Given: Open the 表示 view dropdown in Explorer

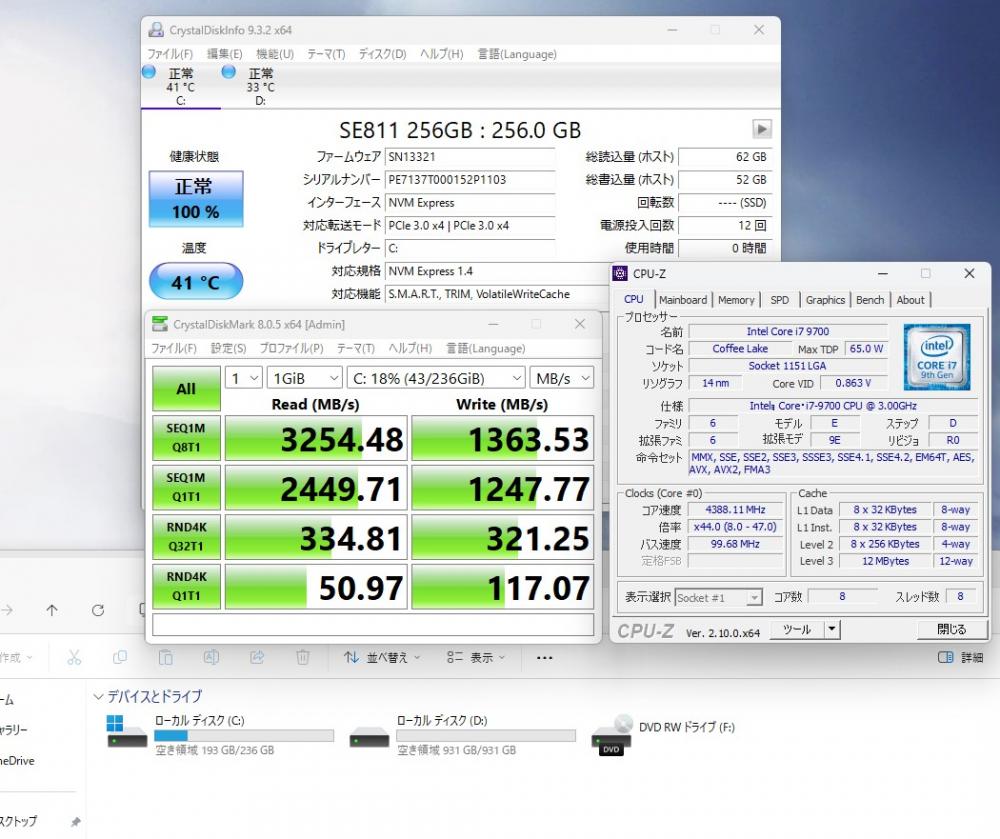Looking at the screenshot, I should point(476,657).
